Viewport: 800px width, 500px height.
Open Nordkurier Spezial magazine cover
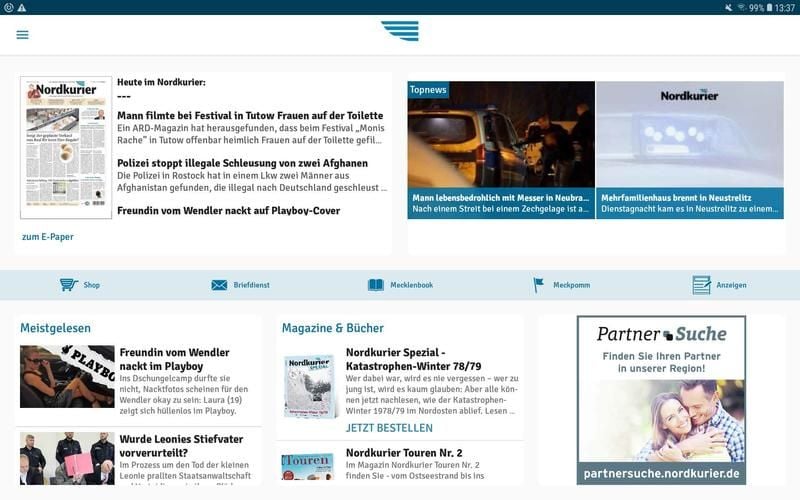point(310,386)
